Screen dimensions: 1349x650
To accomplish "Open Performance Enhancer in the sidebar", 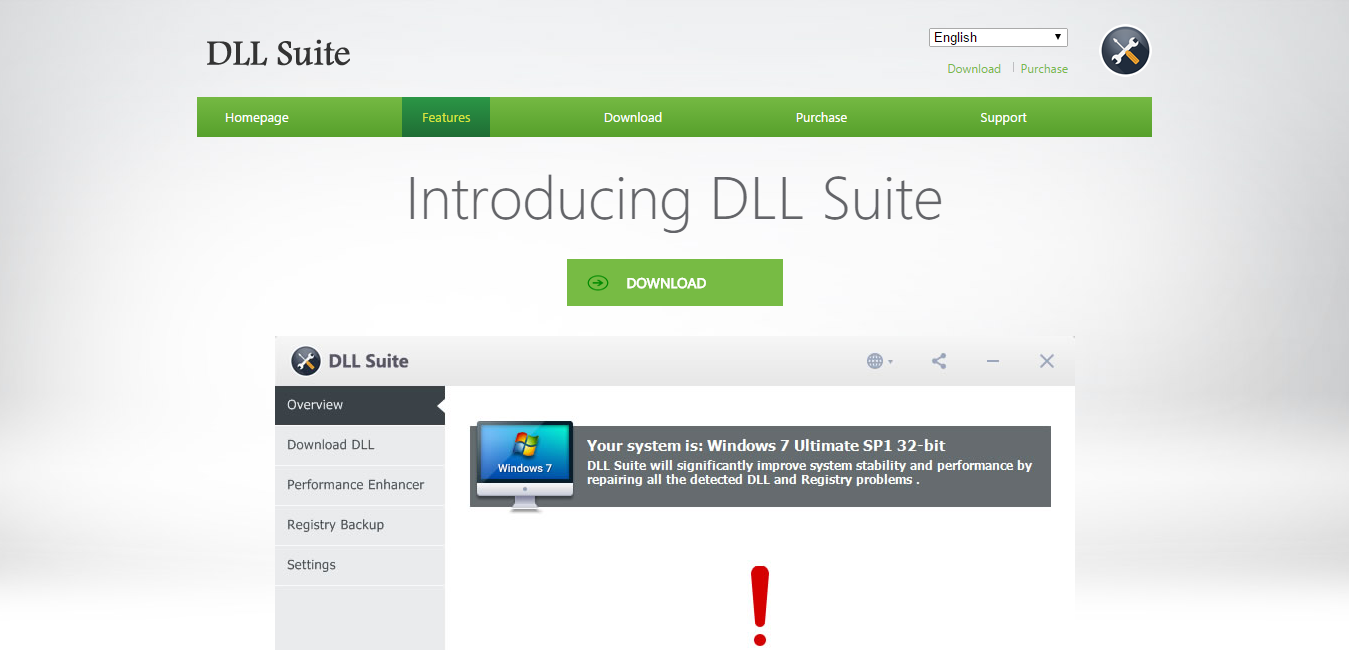I will pos(360,485).
